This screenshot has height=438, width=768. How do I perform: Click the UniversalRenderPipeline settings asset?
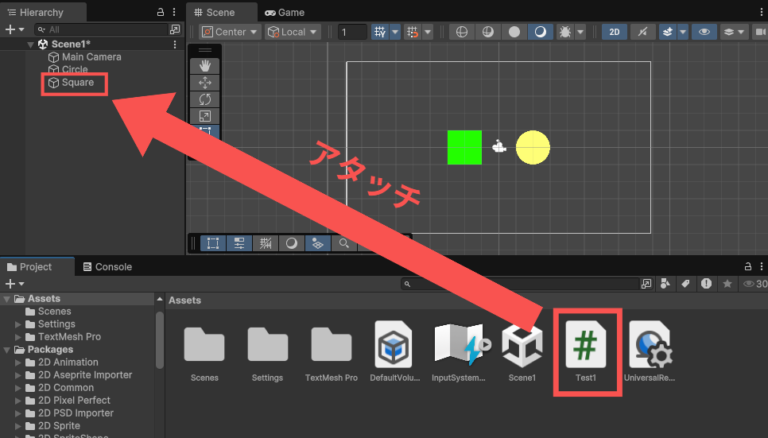[x=649, y=351]
